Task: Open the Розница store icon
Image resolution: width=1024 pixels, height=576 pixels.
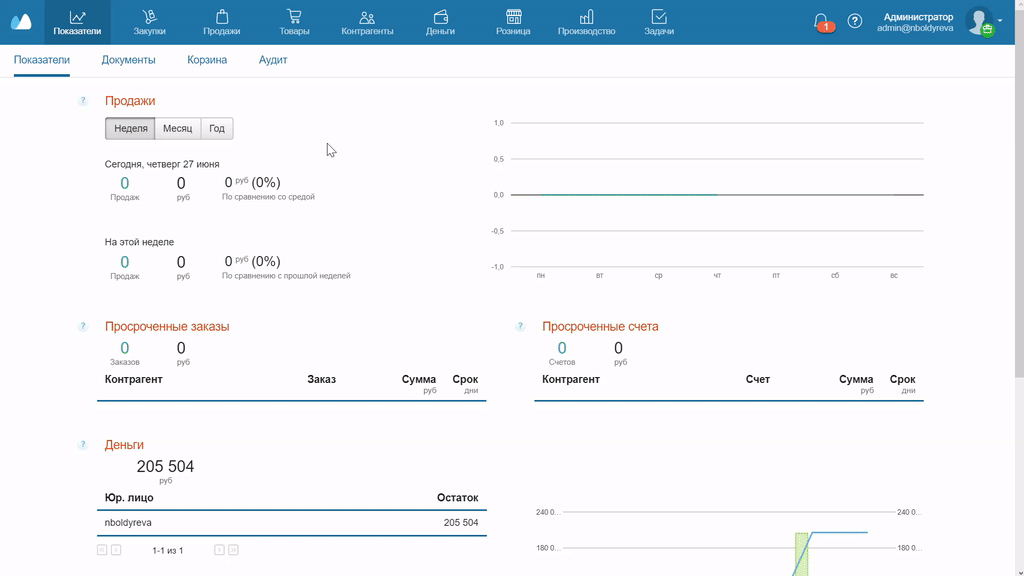Action: point(513,17)
